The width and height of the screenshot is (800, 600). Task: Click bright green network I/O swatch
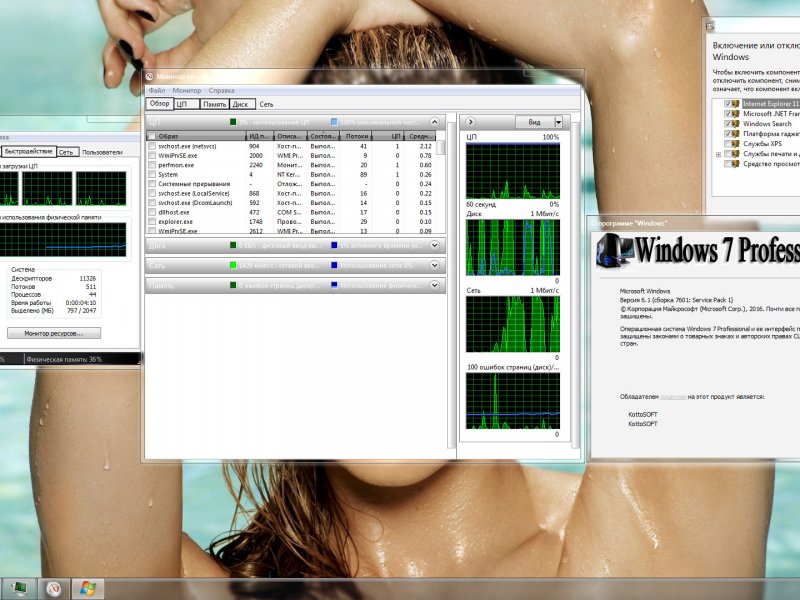tap(233, 265)
